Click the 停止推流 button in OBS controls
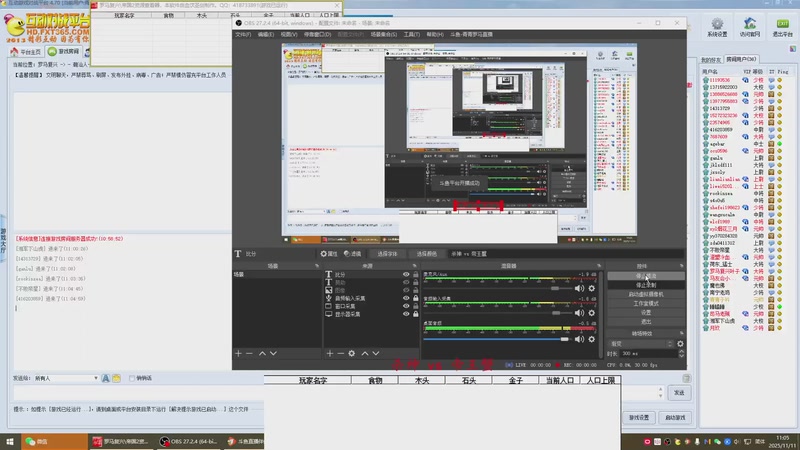 (x=646, y=276)
